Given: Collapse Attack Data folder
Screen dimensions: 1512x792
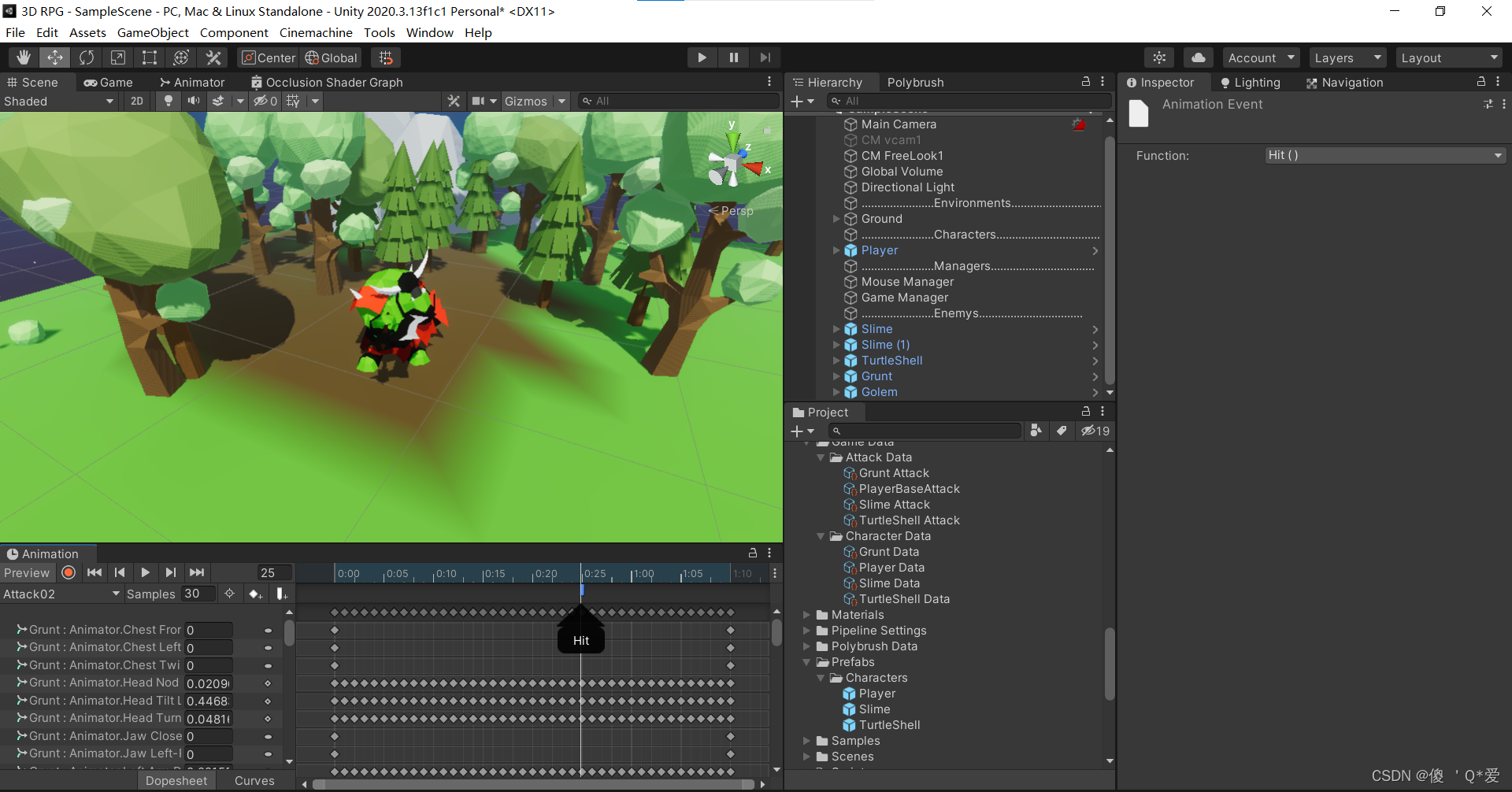Looking at the screenshot, I should (821, 457).
